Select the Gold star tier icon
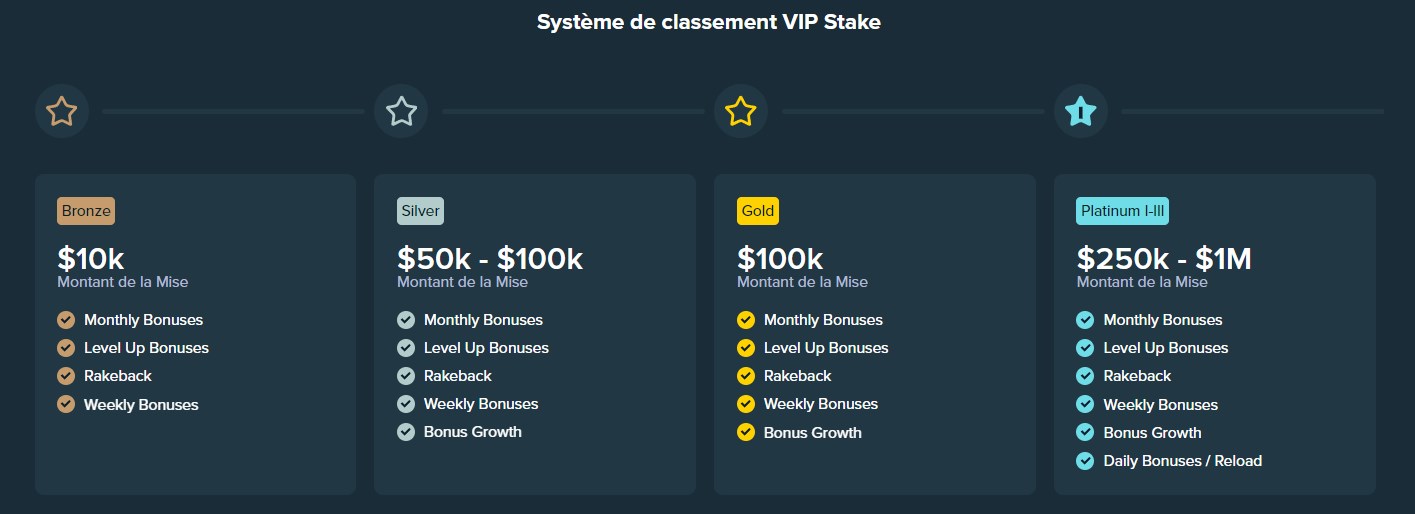Viewport: 1415px width, 514px height. 741,111
